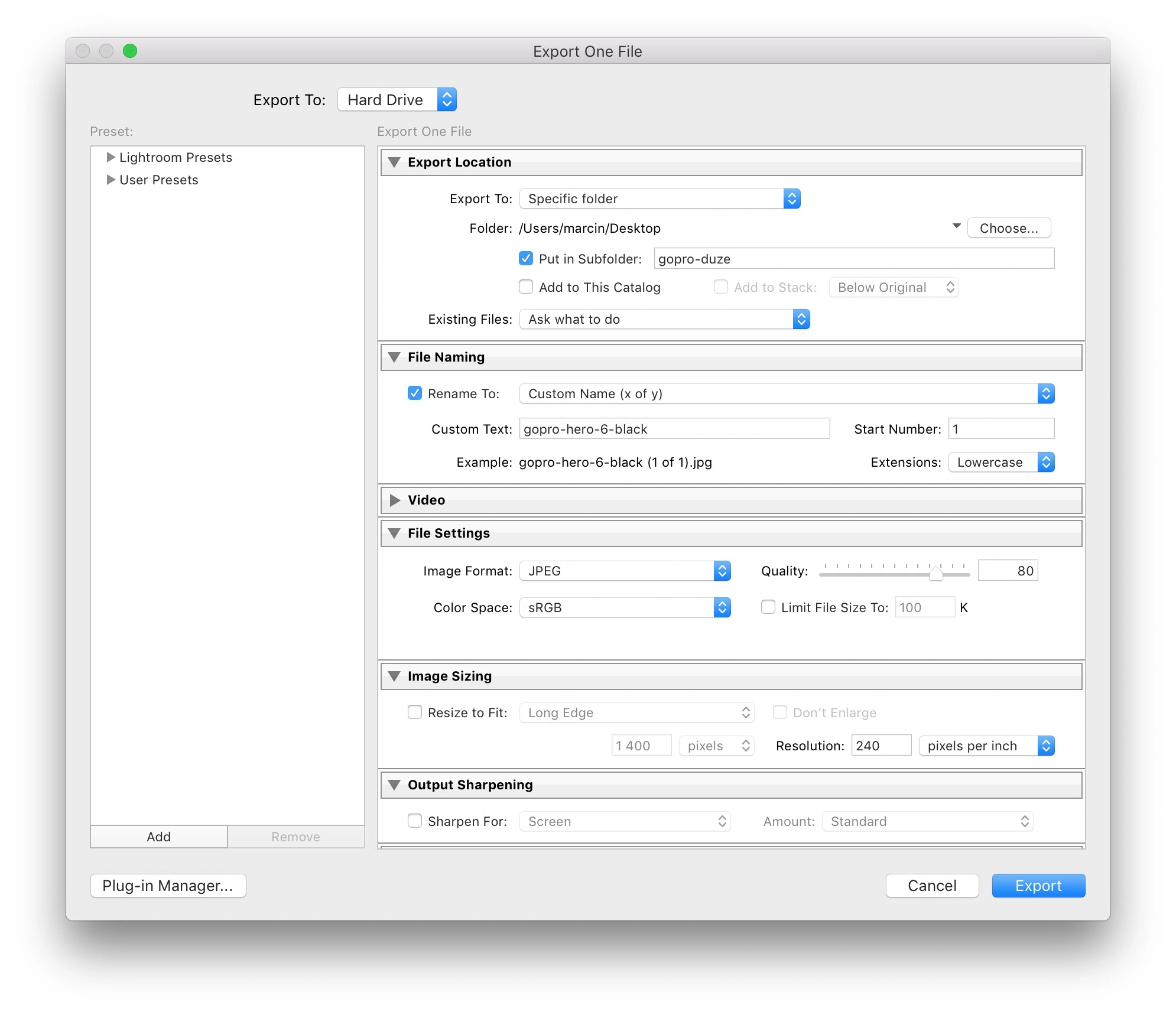Collapse the File Settings section
1176x1015 pixels.
click(394, 533)
